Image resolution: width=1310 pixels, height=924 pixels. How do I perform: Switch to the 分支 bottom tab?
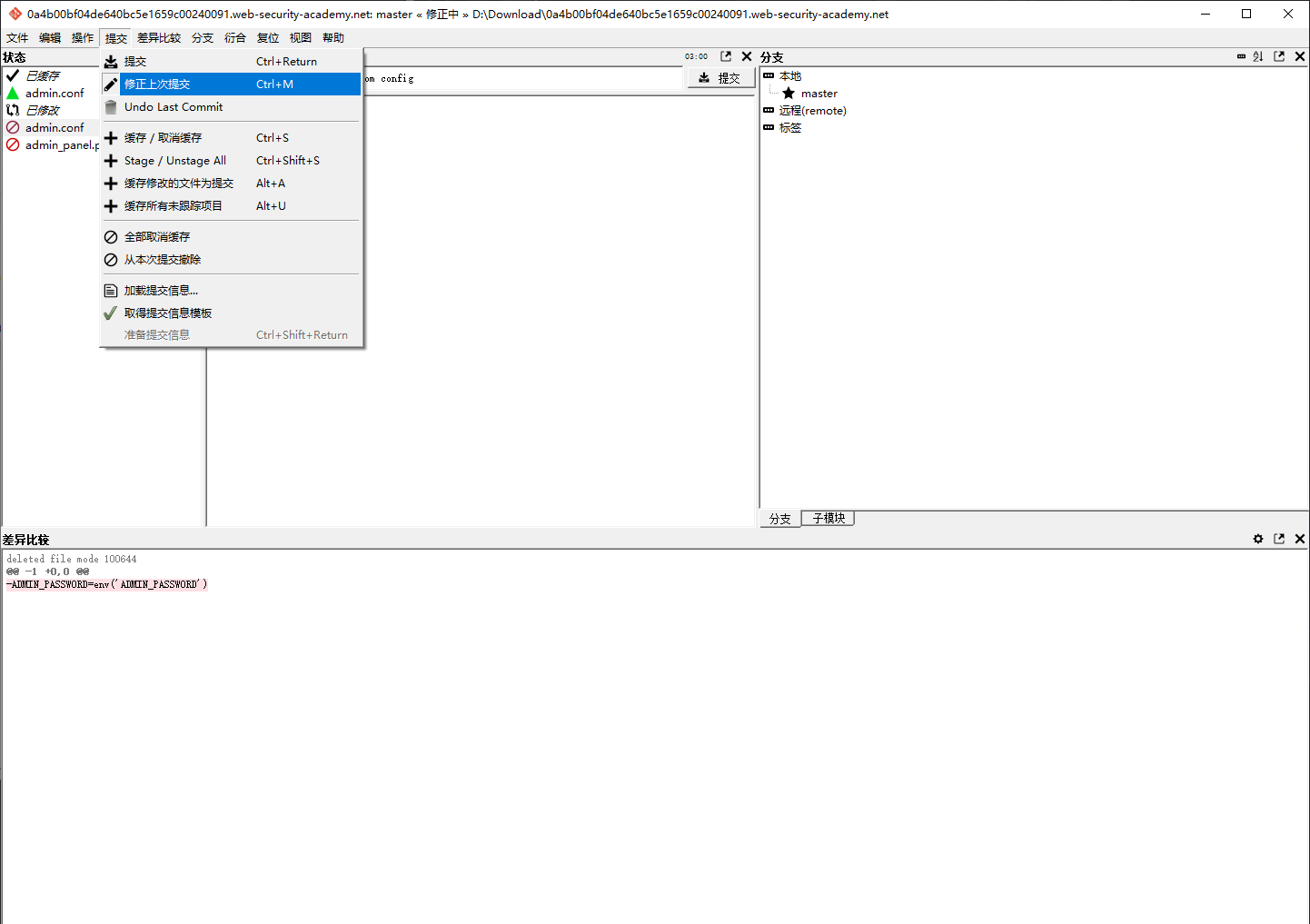tap(780, 519)
